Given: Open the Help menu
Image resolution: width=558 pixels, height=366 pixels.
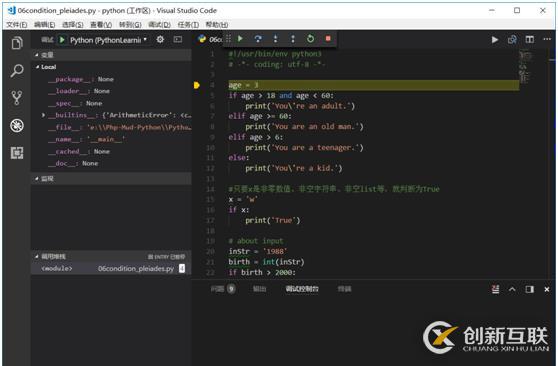Looking at the screenshot, I should [x=217, y=25].
